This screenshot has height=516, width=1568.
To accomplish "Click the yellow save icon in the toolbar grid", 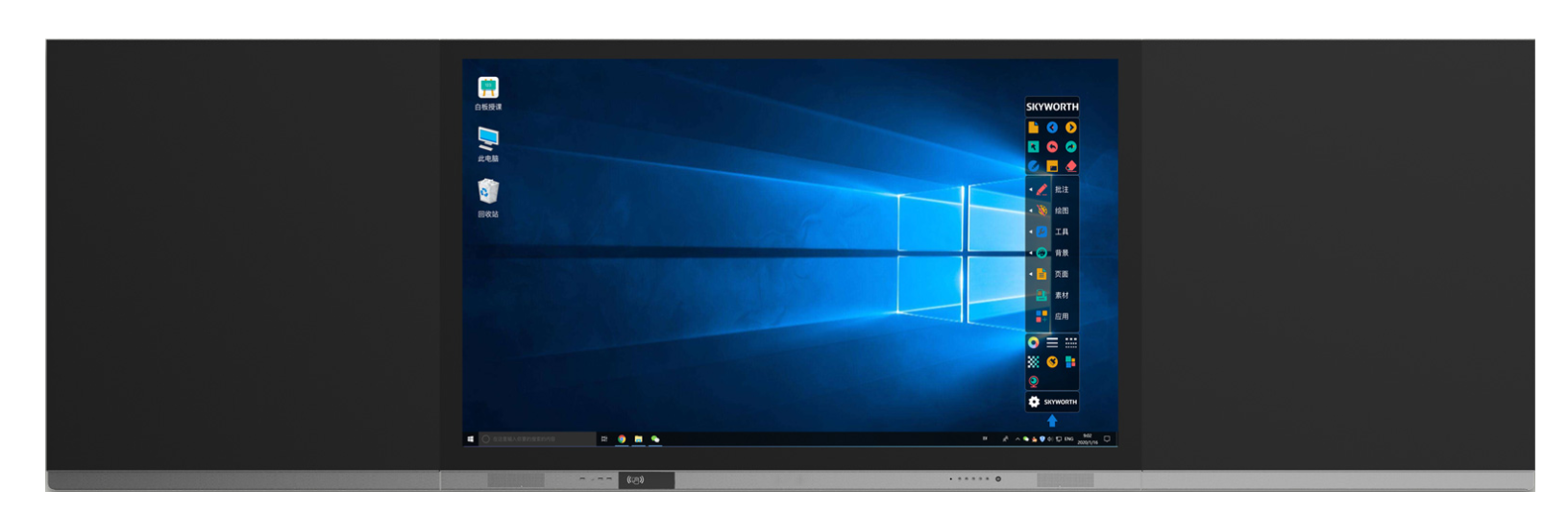I will (1052, 166).
